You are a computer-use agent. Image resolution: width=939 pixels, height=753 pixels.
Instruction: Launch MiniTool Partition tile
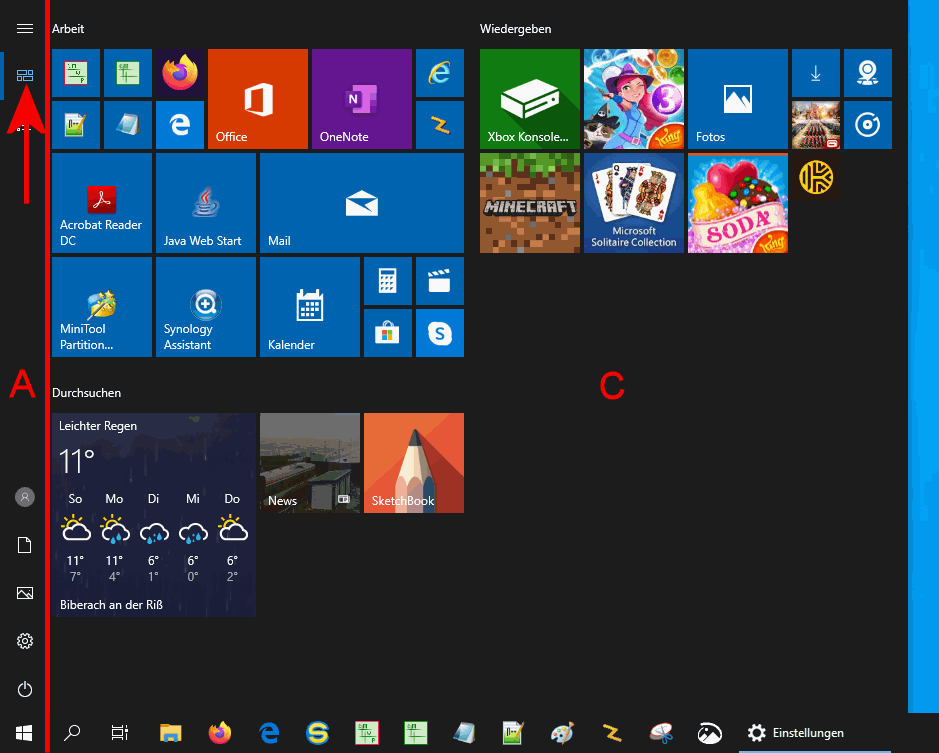(101, 307)
